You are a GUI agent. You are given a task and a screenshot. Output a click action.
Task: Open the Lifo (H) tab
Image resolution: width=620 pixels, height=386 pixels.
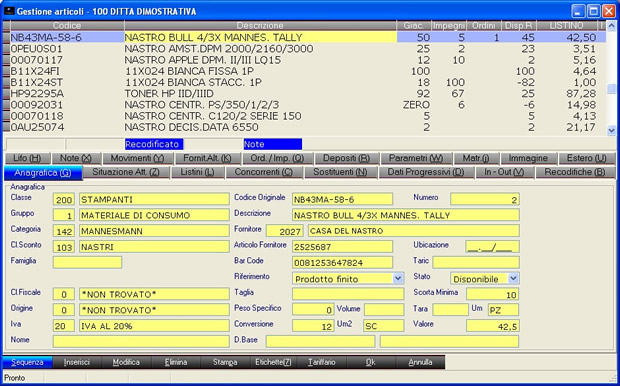coord(27,158)
